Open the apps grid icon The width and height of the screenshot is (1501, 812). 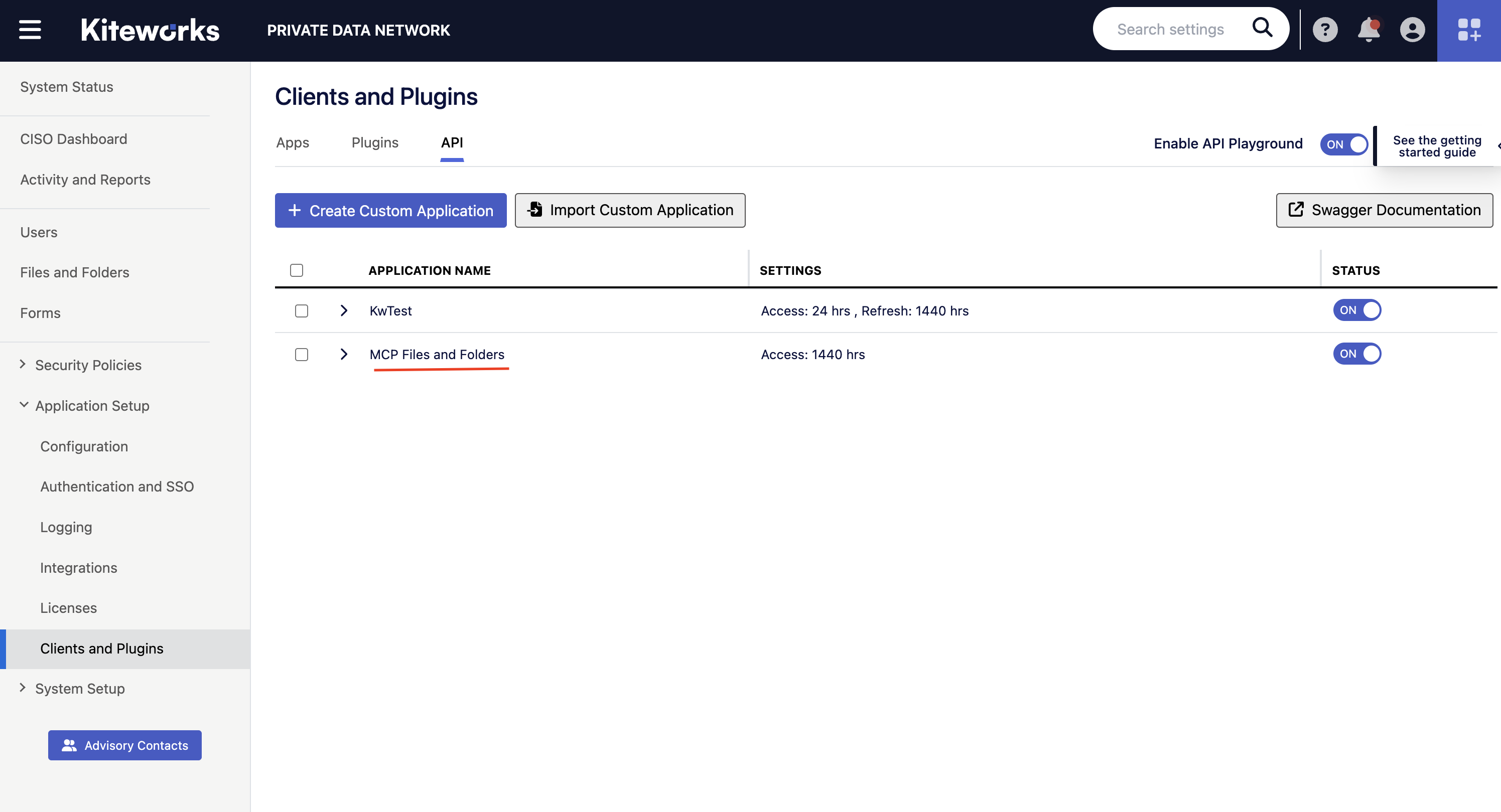[x=1468, y=30]
